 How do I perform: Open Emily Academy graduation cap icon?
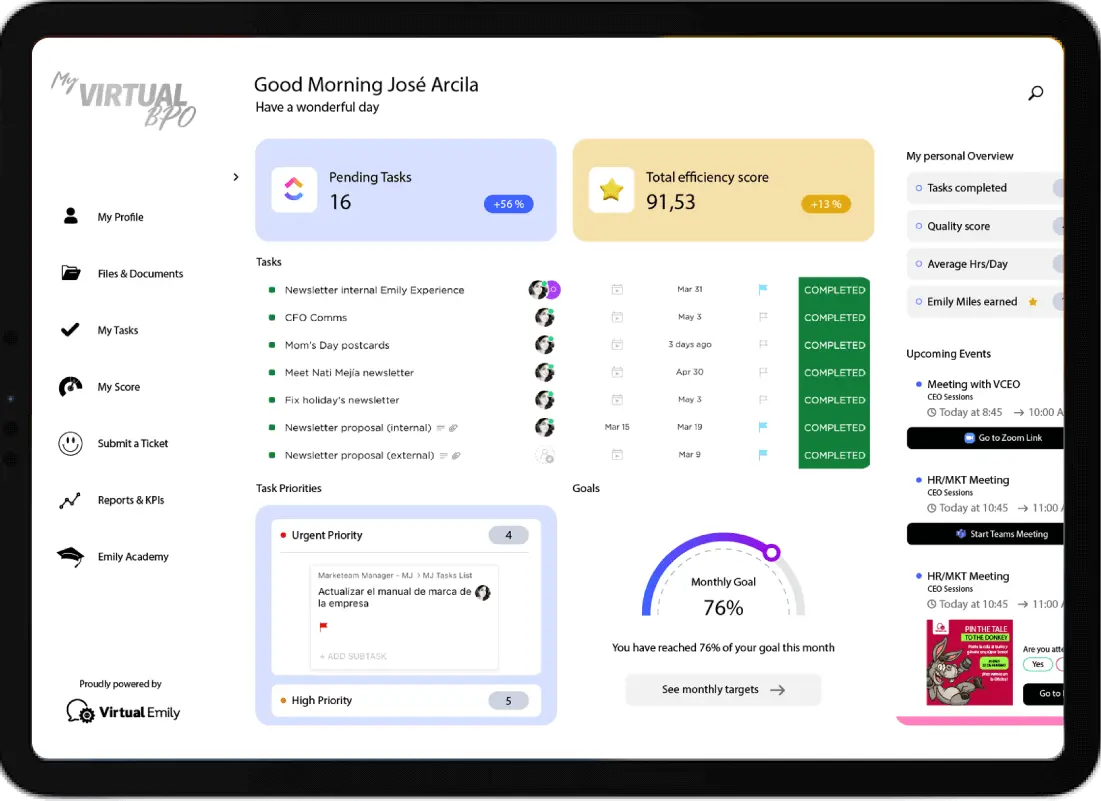(70, 557)
